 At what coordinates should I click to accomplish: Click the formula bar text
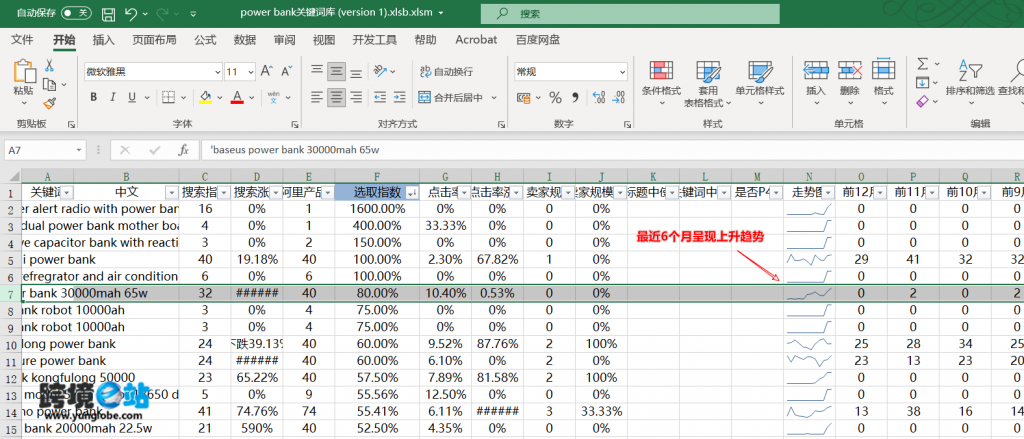point(295,150)
